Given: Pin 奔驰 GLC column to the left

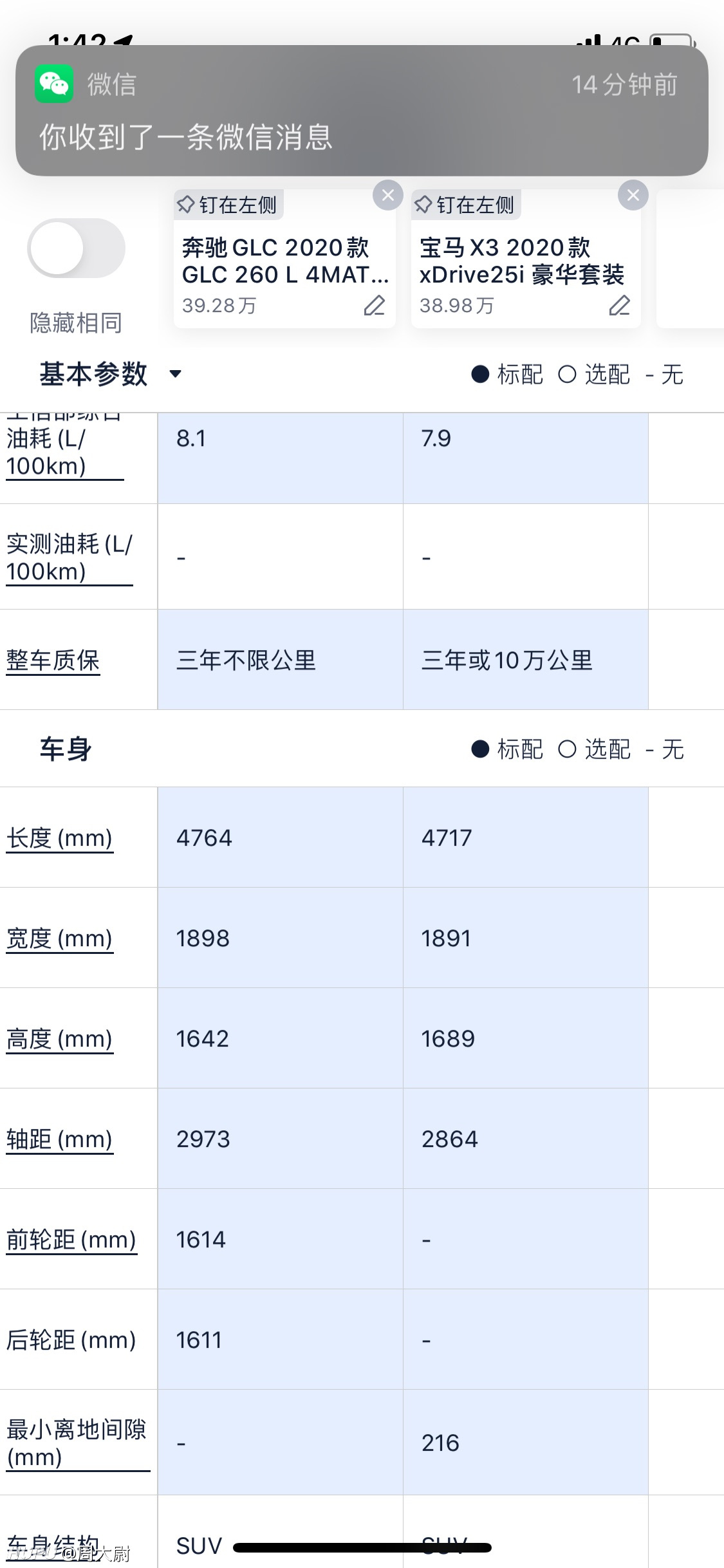Looking at the screenshot, I should (228, 205).
